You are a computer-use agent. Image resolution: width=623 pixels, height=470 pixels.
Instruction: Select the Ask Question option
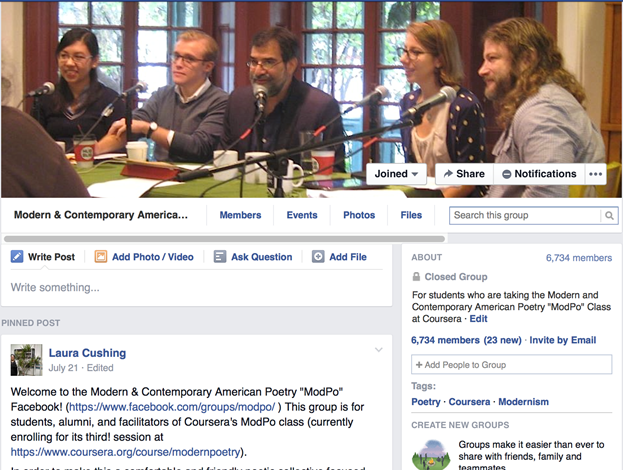(x=253, y=257)
